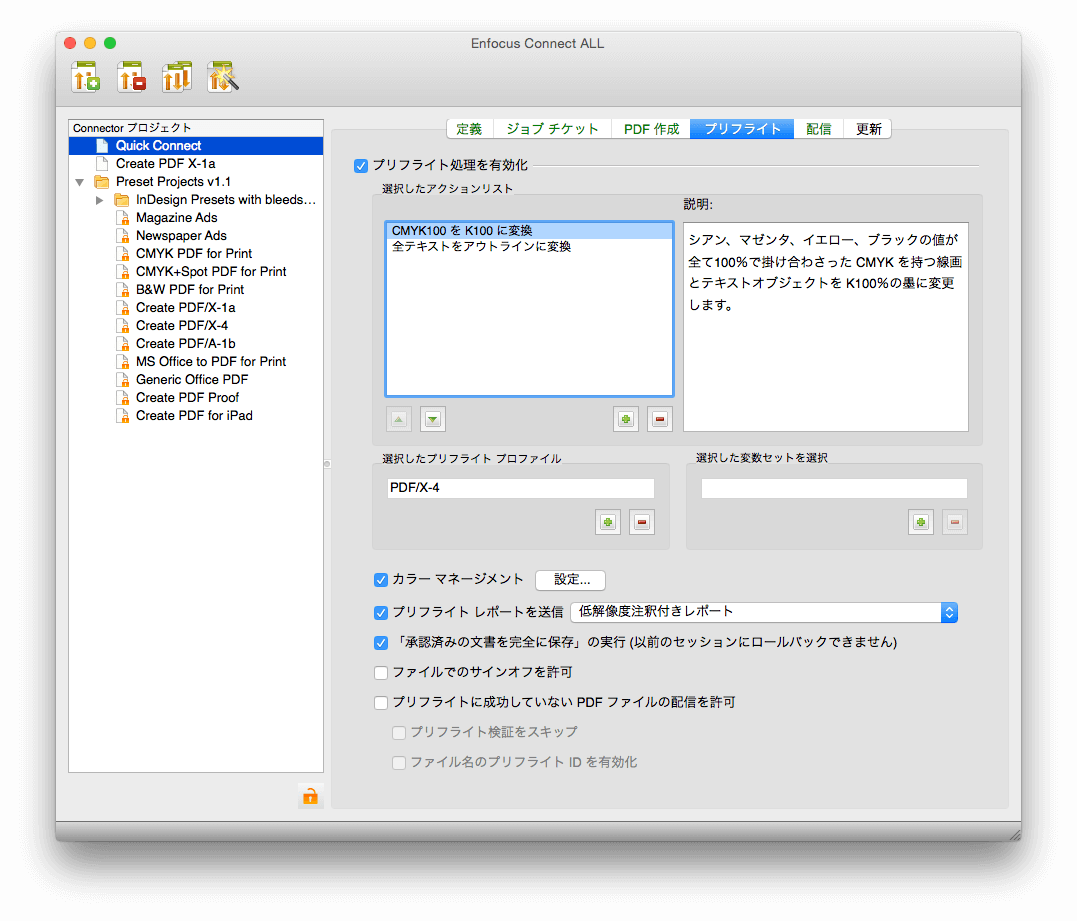Image resolution: width=1077 pixels, height=921 pixels.
Task: Add a preflight profile with the green plus
Action: coord(608,522)
